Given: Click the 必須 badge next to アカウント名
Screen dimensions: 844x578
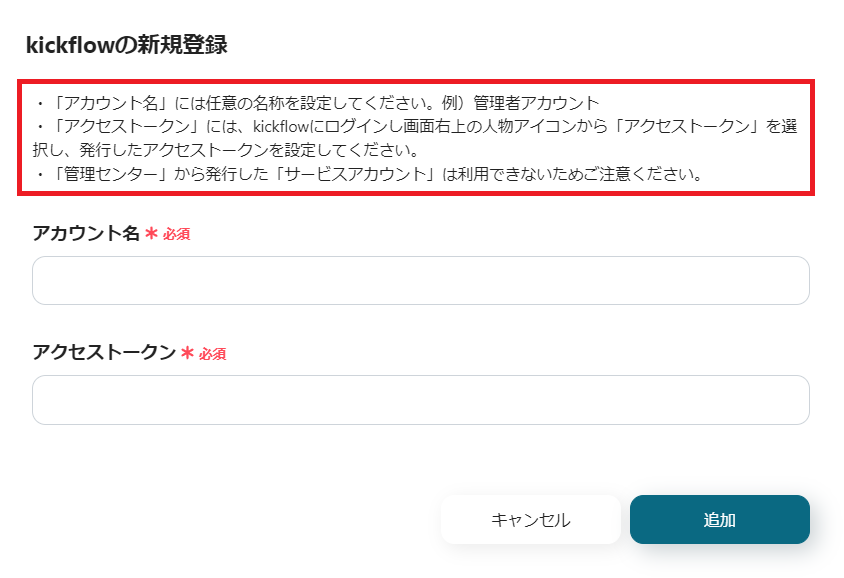Looking at the screenshot, I should (177, 235).
